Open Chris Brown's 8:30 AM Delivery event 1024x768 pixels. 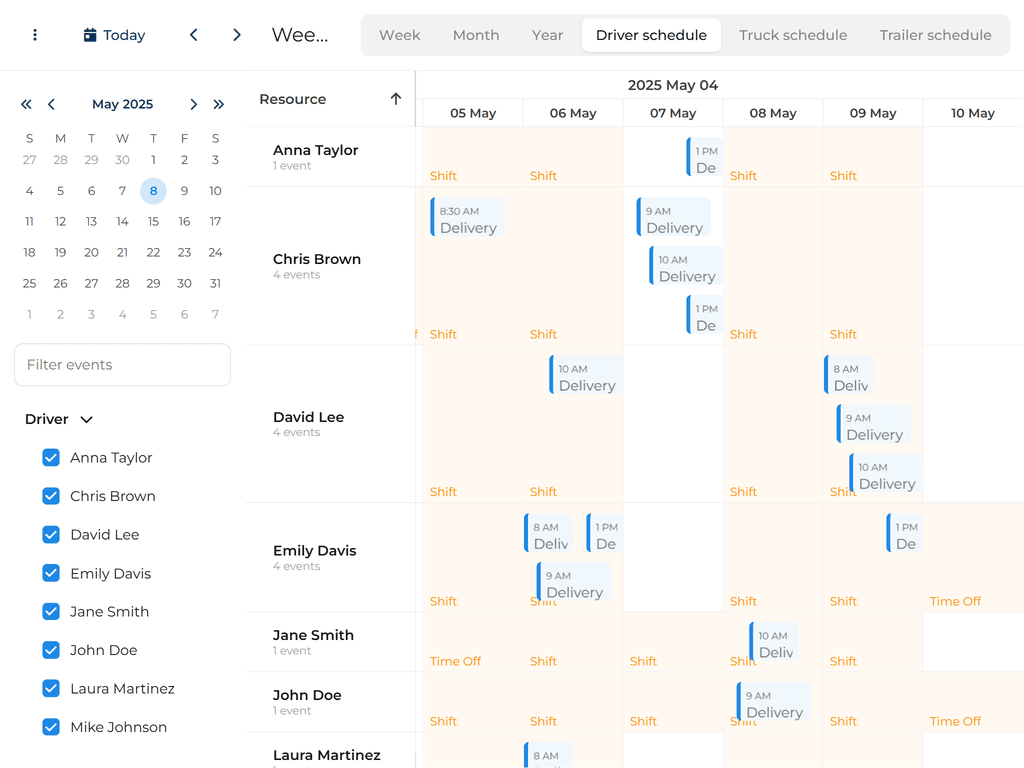click(x=466, y=217)
